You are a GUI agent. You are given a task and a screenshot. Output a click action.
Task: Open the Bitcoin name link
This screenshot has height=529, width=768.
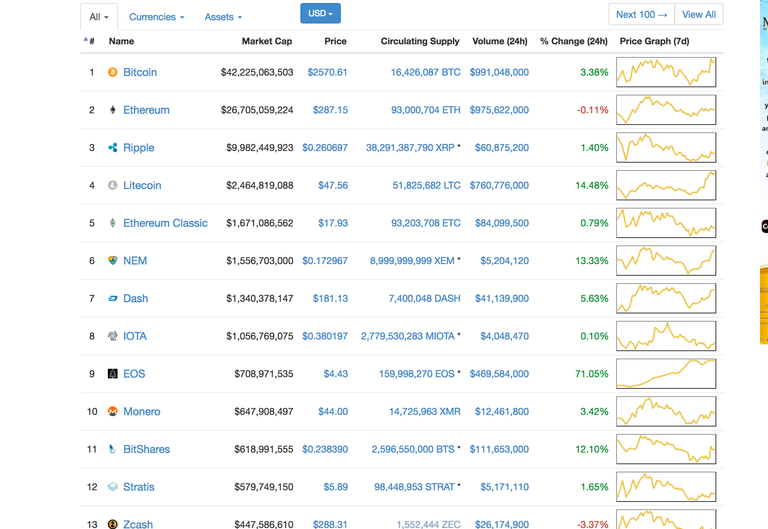click(140, 72)
